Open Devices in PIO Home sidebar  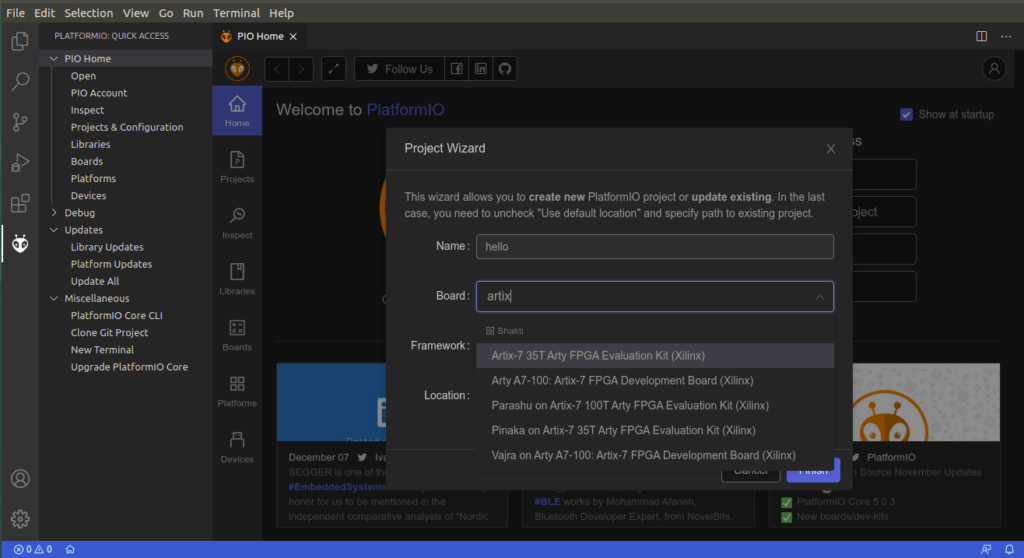click(x=237, y=448)
